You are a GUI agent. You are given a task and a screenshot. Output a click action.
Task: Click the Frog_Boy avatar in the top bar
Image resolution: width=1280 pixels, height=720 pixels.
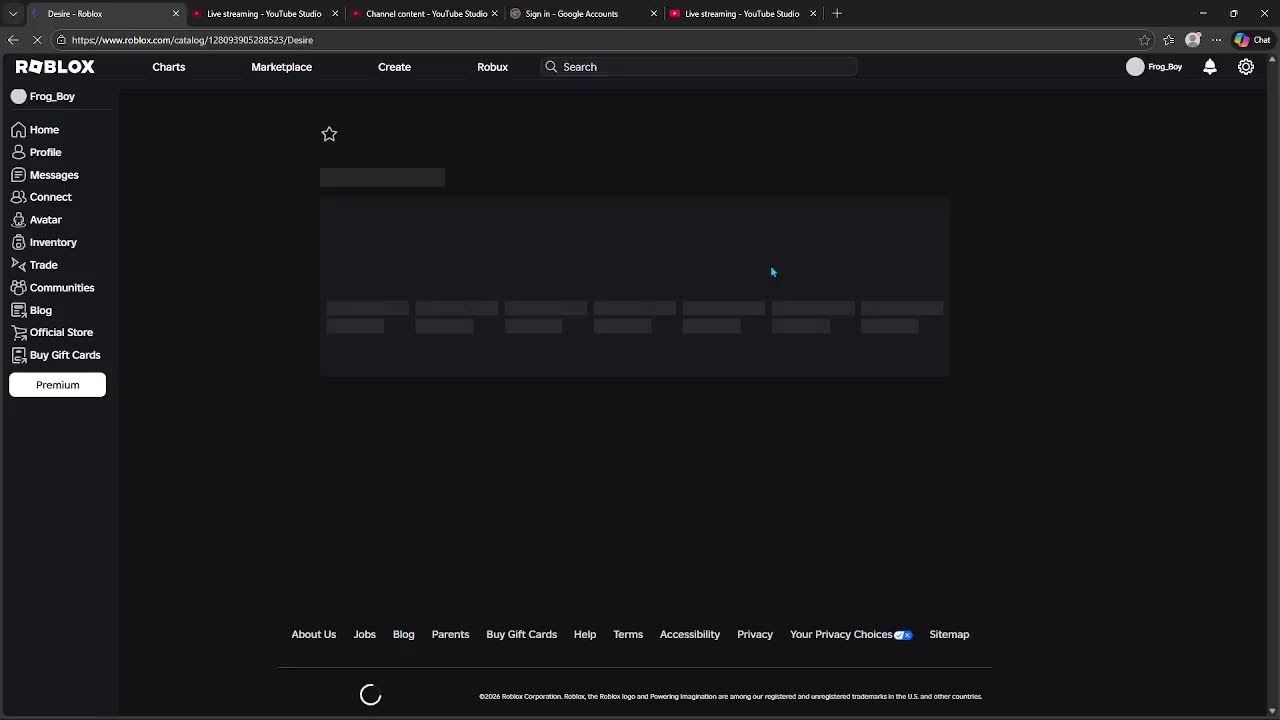[x=1135, y=67]
